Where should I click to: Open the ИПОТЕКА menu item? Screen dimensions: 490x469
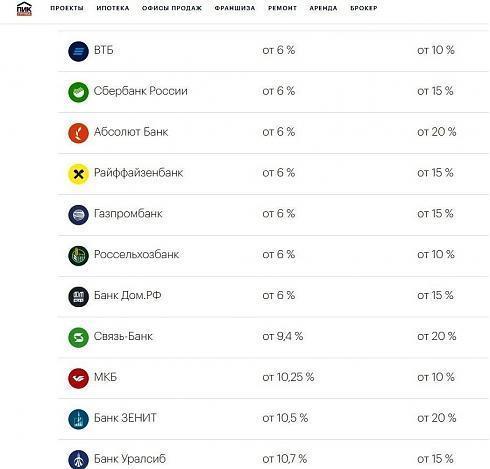pyautogui.click(x=113, y=8)
